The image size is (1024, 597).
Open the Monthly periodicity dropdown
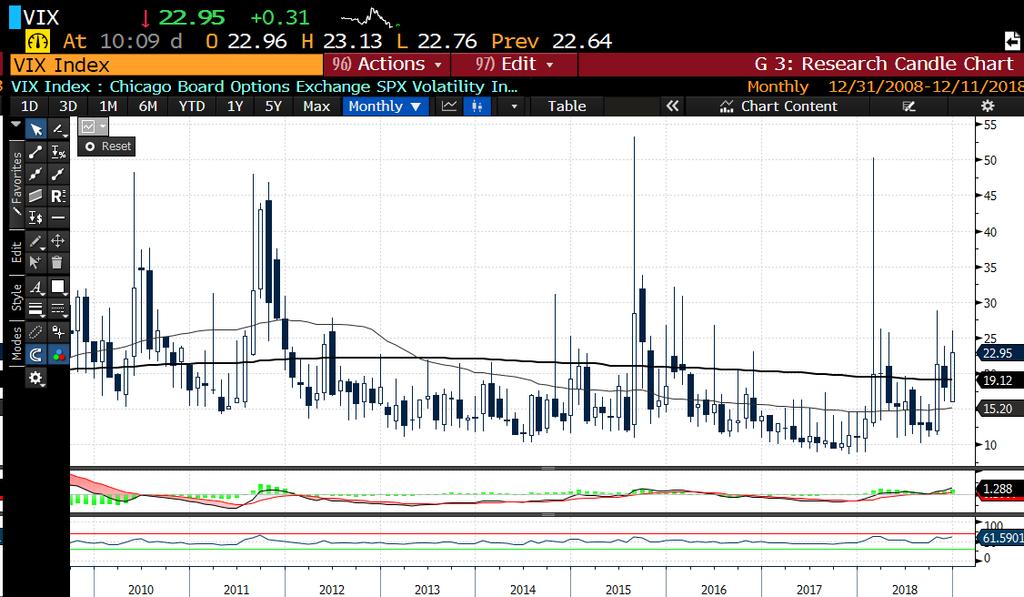[385, 106]
